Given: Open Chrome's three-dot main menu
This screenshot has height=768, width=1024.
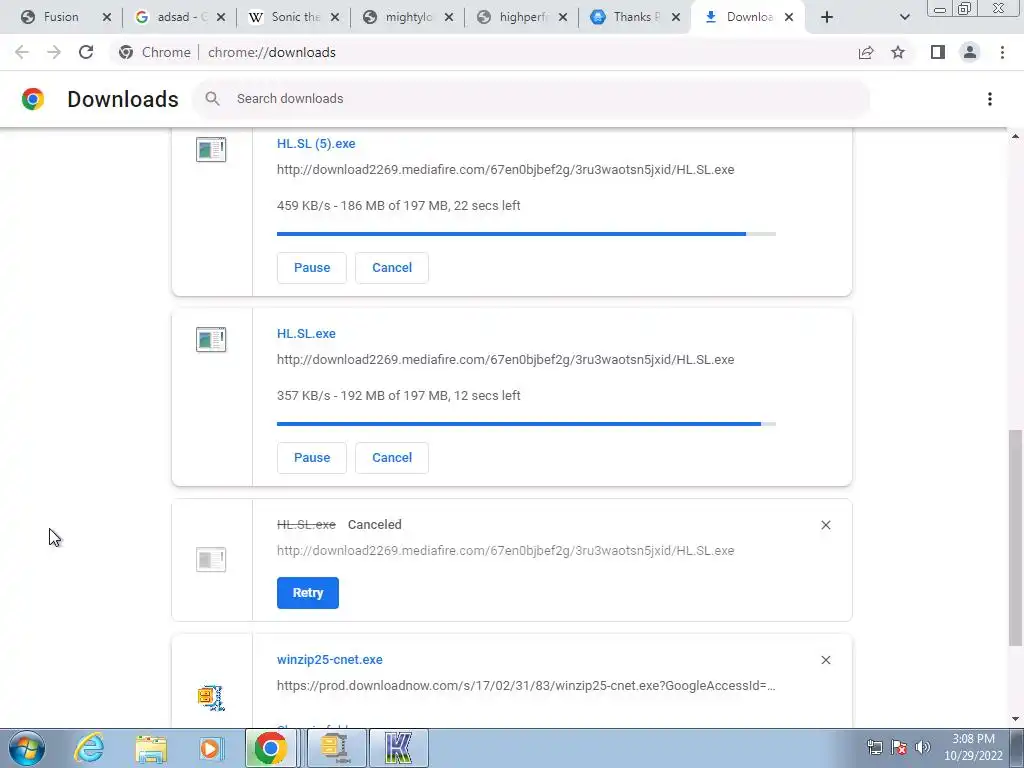Looking at the screenshot, I should 1002,52.
